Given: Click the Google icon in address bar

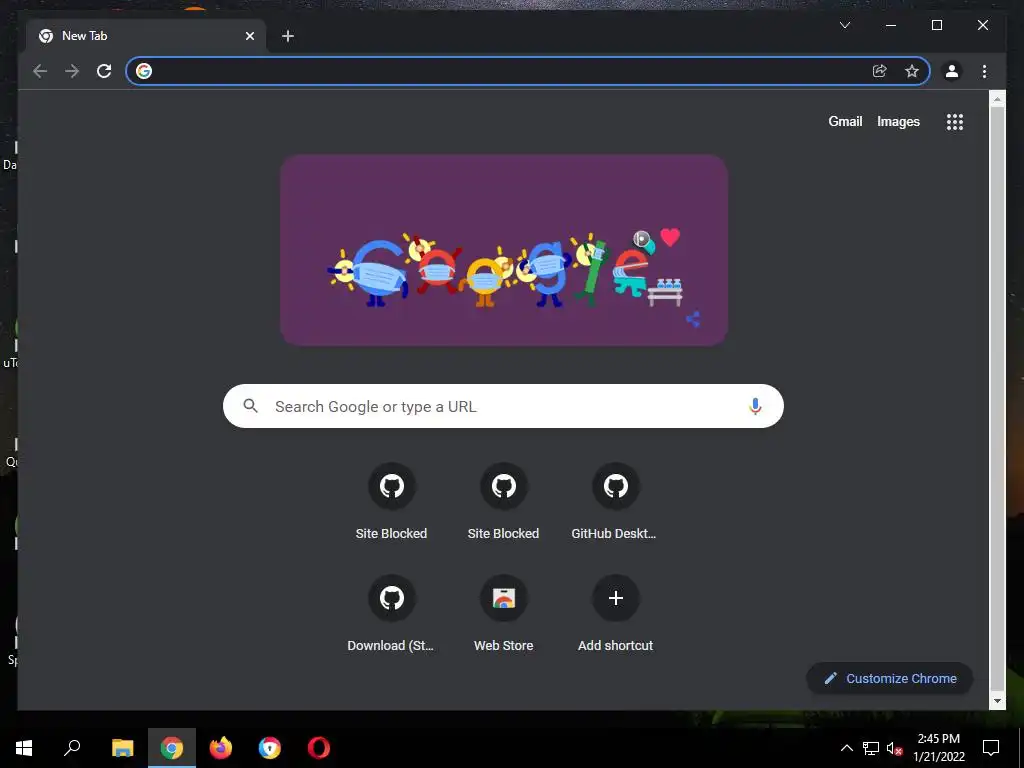Looking at the screenshot, I should tap(144, 71).
